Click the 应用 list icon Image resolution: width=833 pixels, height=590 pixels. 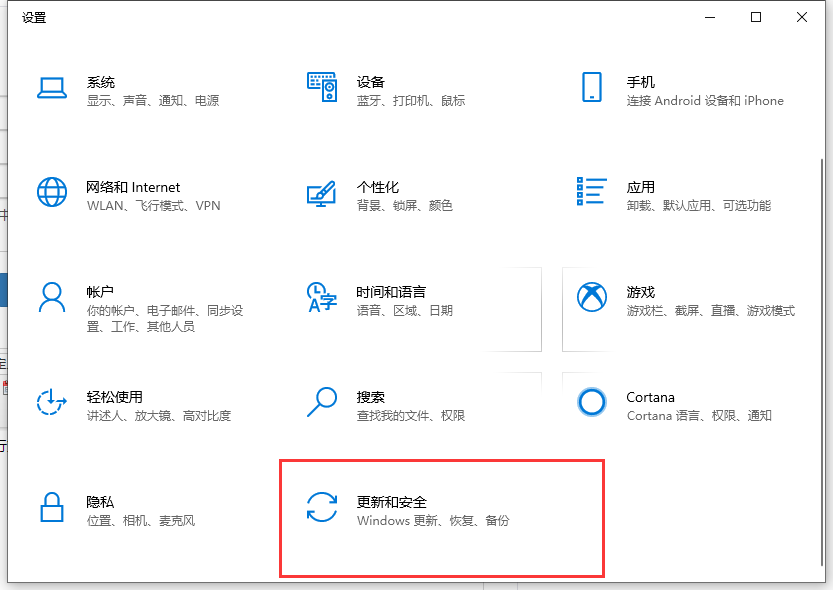pos(592,192)
